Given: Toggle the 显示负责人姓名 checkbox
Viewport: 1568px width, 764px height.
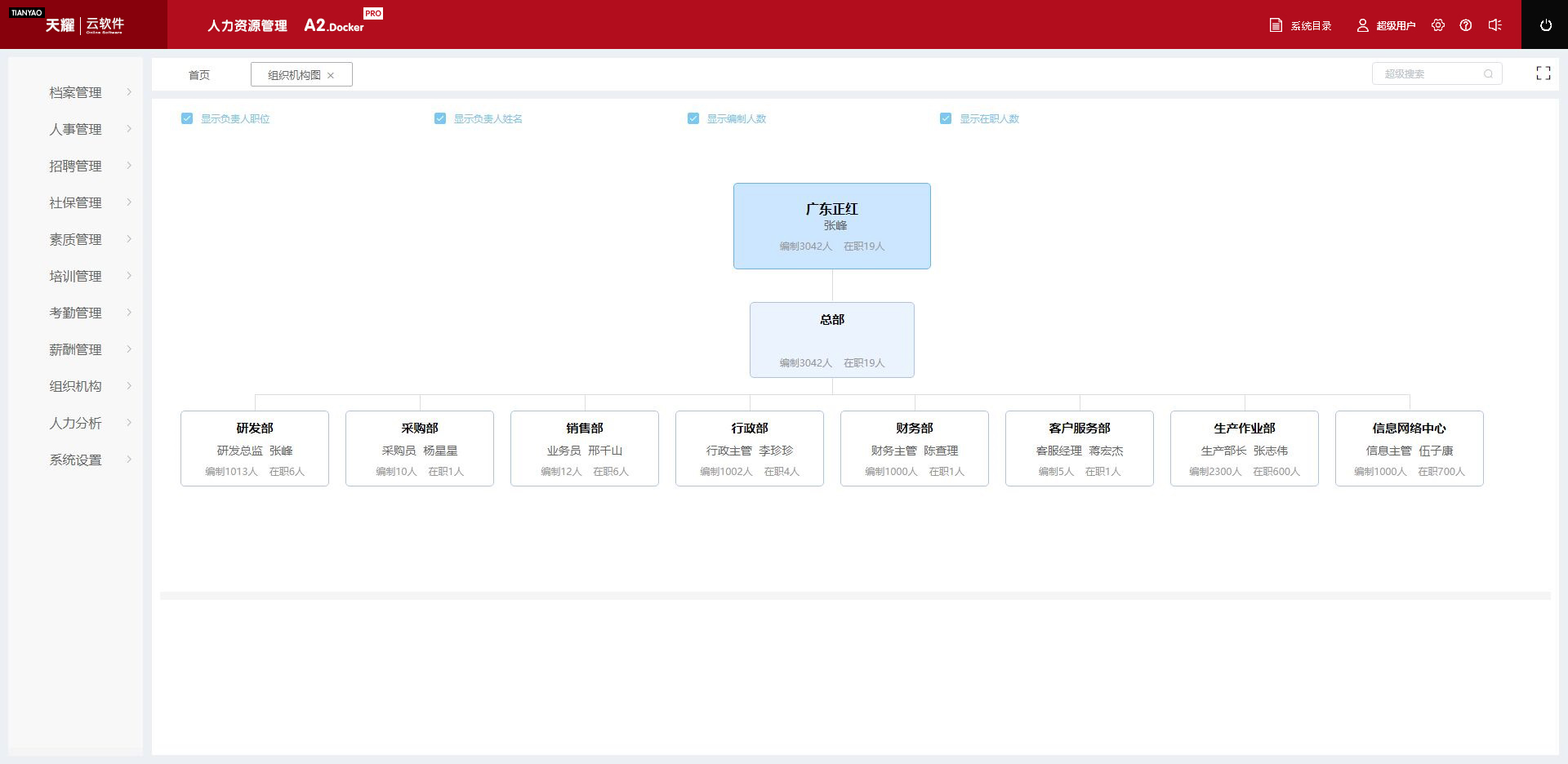Looking at the screenshot, I should (x=440, y=118).
